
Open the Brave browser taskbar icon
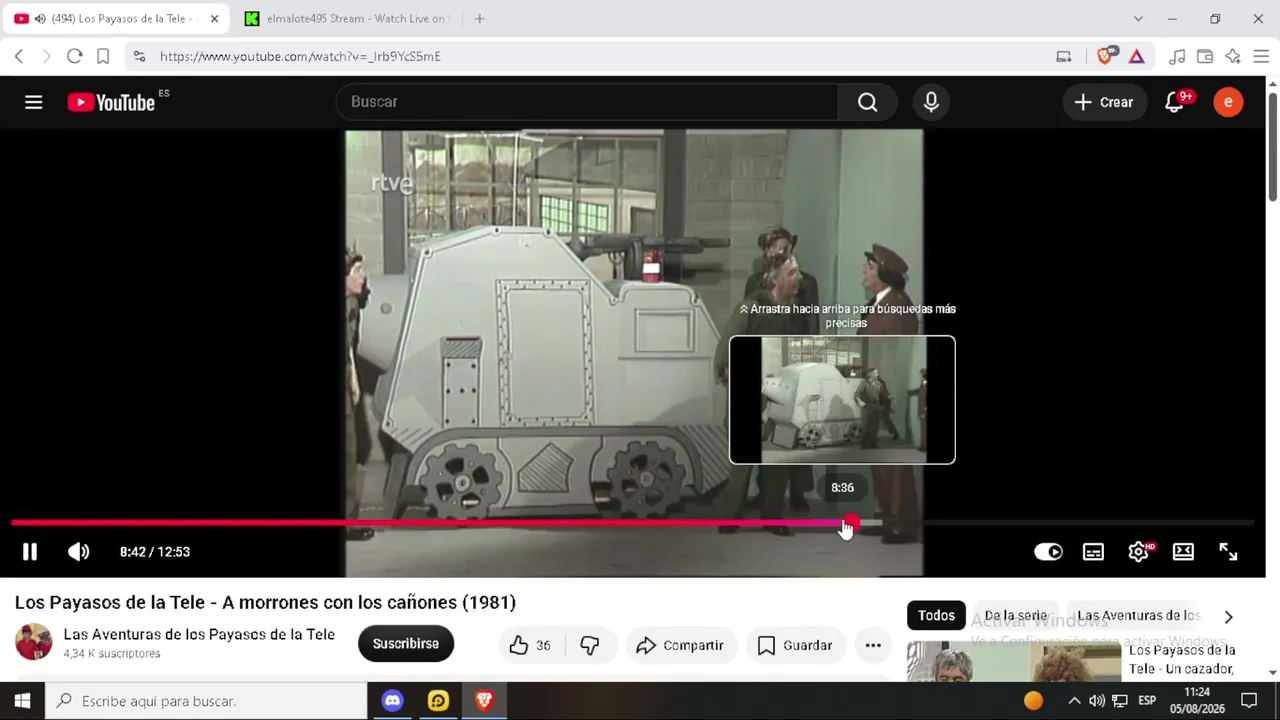pos(484,701)
